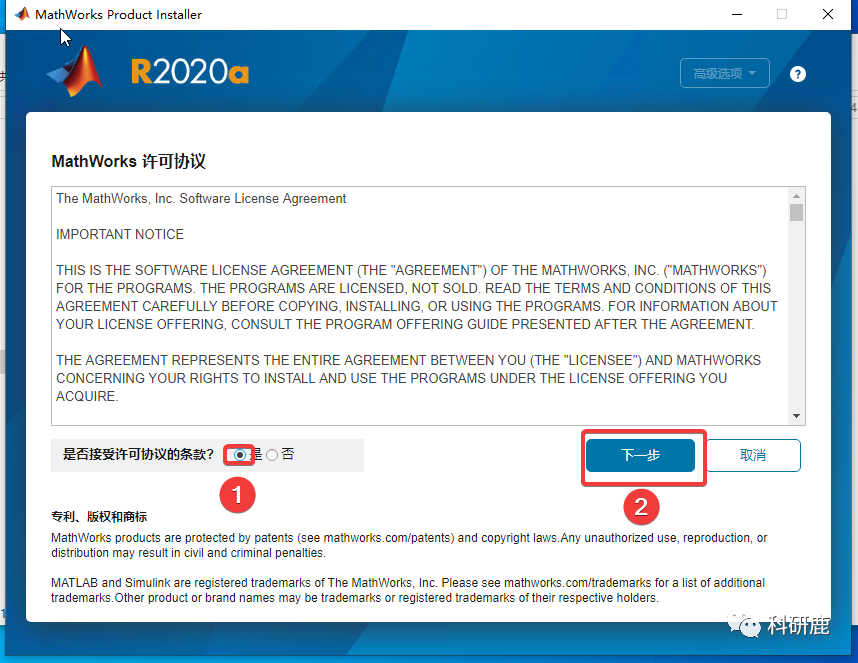Click the WeChat watermark icon

pos(744,625)
